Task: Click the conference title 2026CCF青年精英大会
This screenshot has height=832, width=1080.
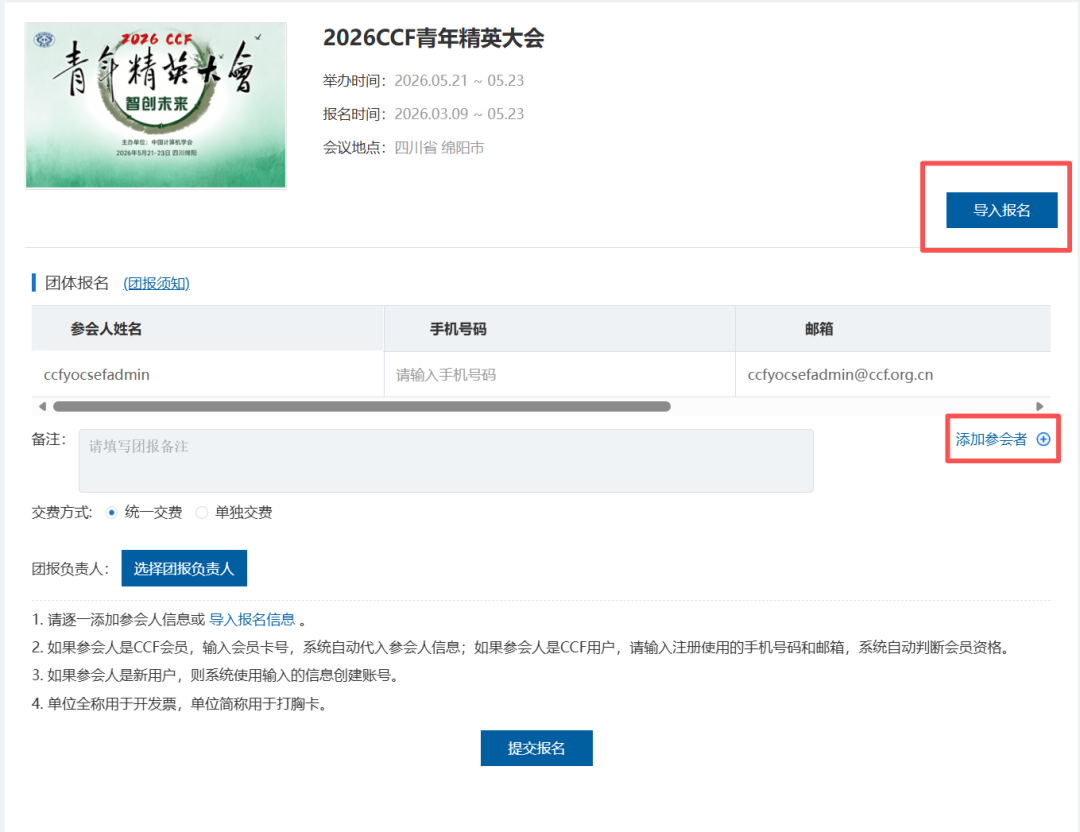Action: 435,38
